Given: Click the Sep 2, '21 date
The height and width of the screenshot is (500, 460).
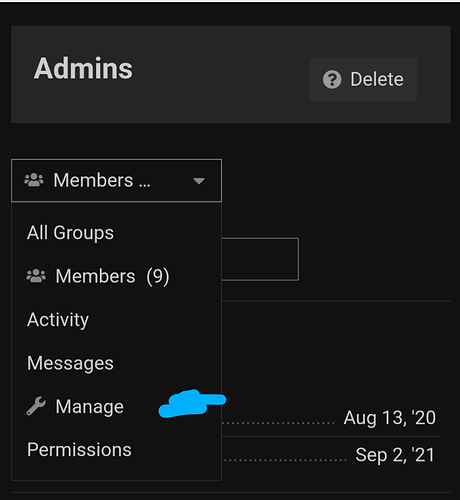Looking at the screenshot, I should [x=395, y=455].
